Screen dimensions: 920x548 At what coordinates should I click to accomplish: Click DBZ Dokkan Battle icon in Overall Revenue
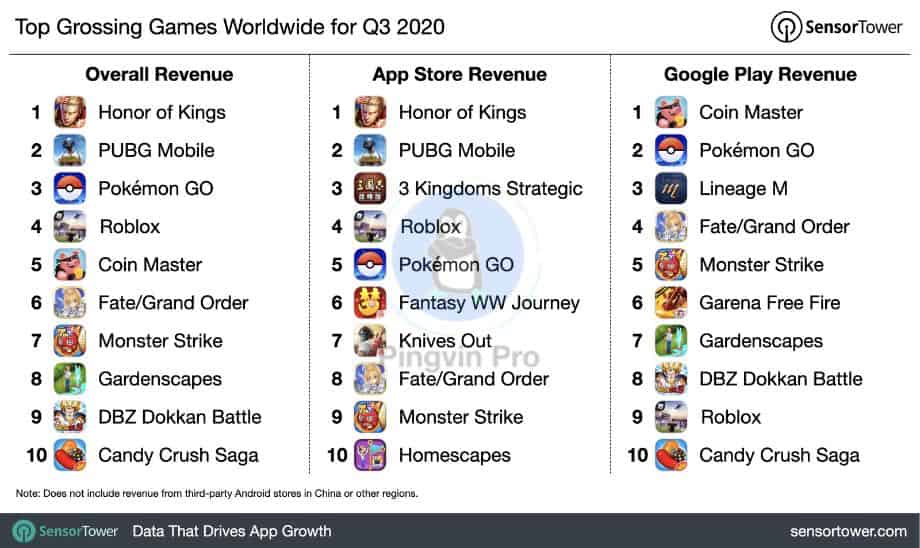point(69,417)
